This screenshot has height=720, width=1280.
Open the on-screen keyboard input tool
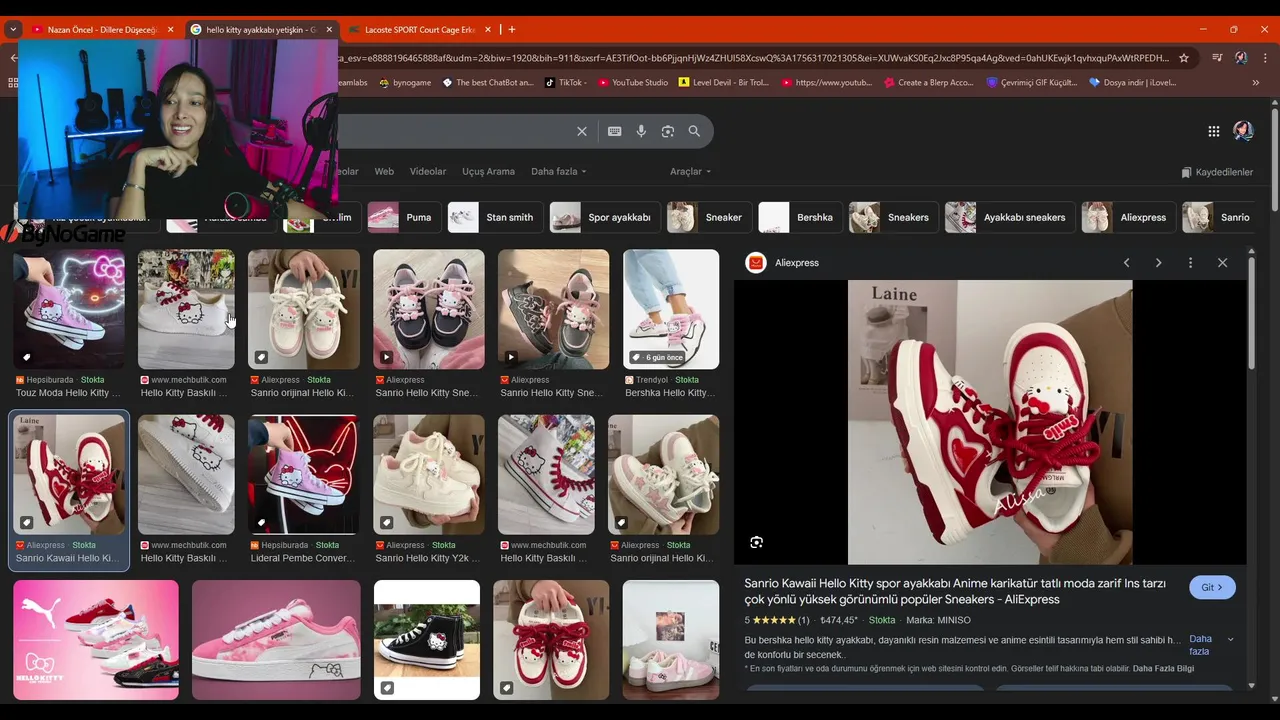pyautogui.click(x=614, y=131)
